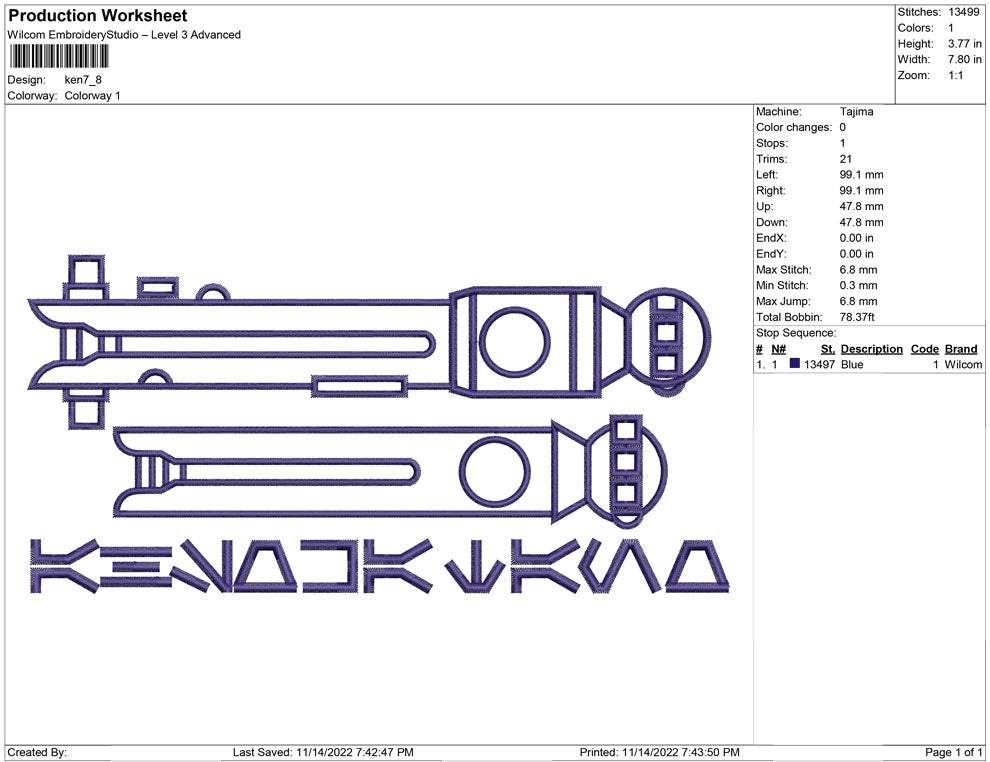Click the 'Wilcom' brand cell
The height and width of the screenshot is (762, 990).
(963, 364)
